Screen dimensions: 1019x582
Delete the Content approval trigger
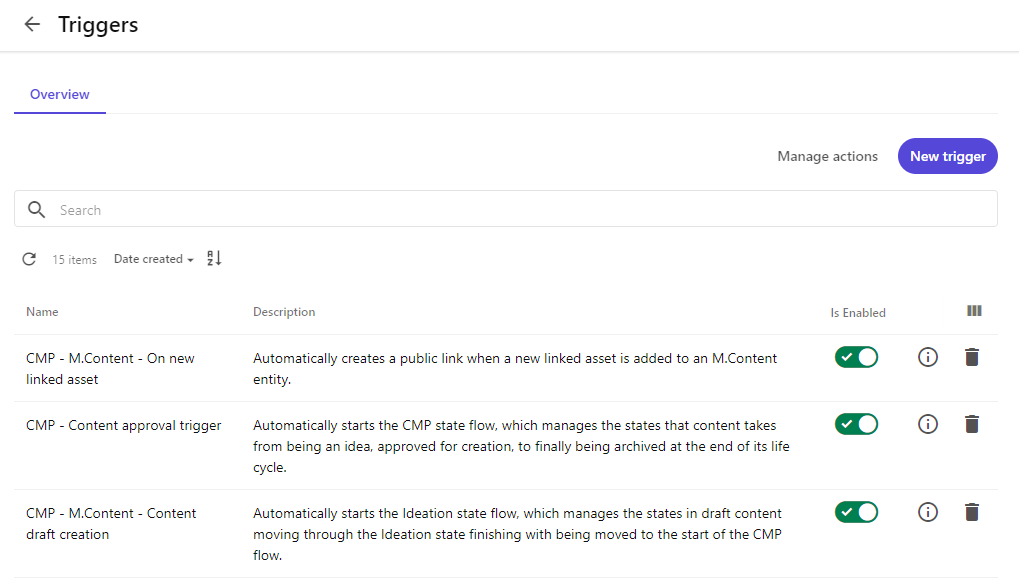click(x=972, y=424)
